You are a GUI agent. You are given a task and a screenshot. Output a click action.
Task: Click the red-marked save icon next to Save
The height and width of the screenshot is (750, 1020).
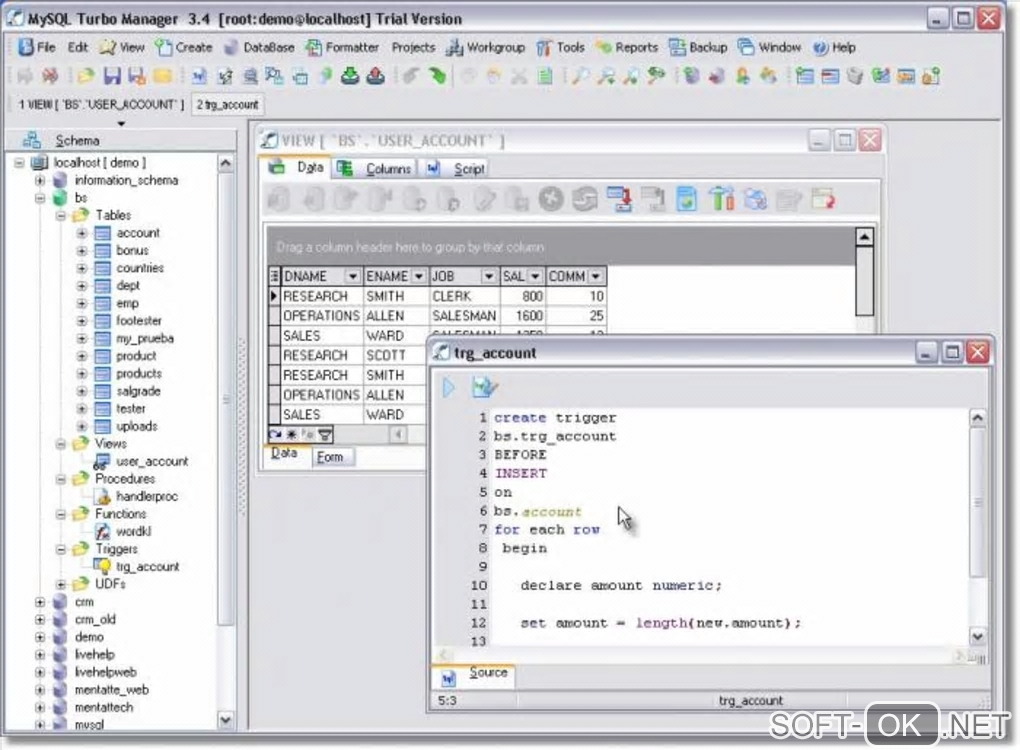coord(137,76)
